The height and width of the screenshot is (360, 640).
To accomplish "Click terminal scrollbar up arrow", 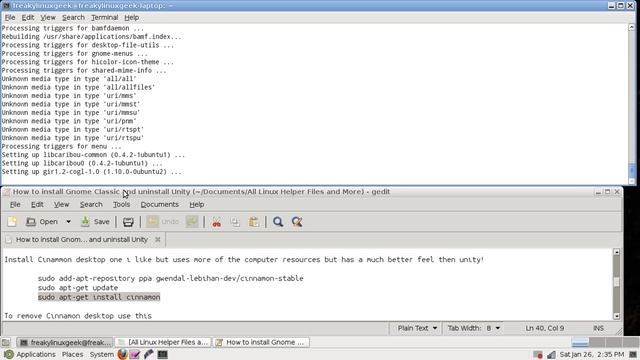I will click(x=631, y=27).
